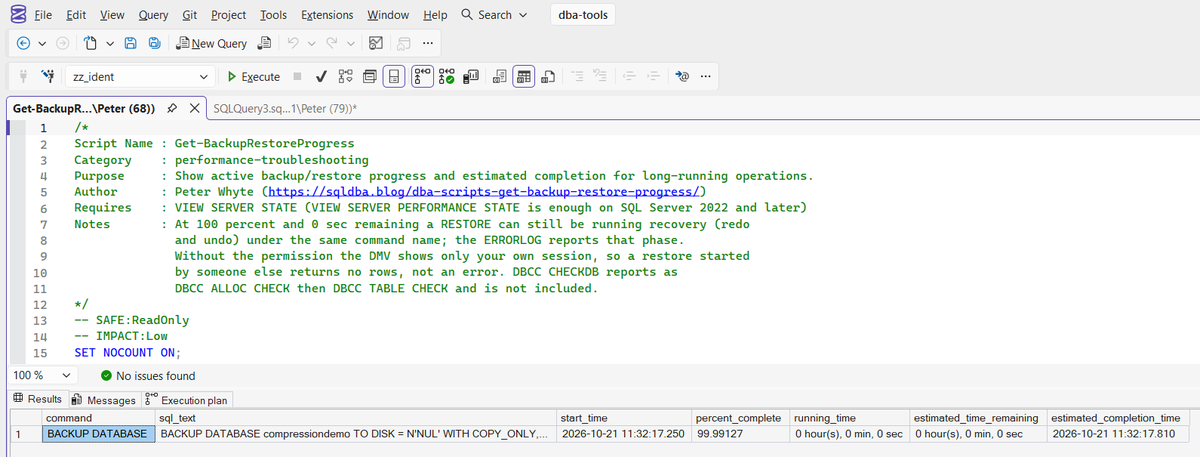Open the sqldba.blog link in comment
The image size is (1200, 457).
[x=484, y=191]
